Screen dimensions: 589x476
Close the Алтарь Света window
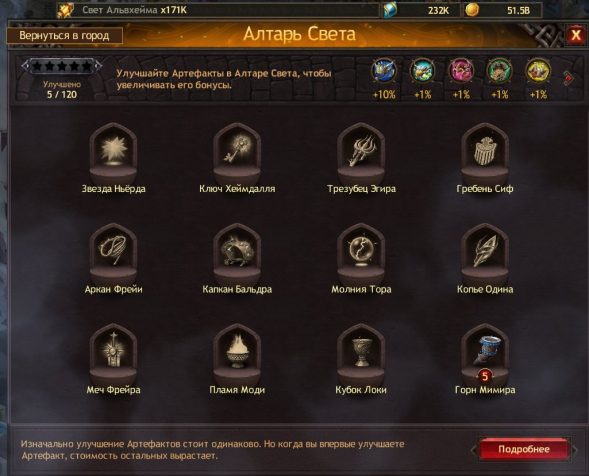[x=575, y=35]
